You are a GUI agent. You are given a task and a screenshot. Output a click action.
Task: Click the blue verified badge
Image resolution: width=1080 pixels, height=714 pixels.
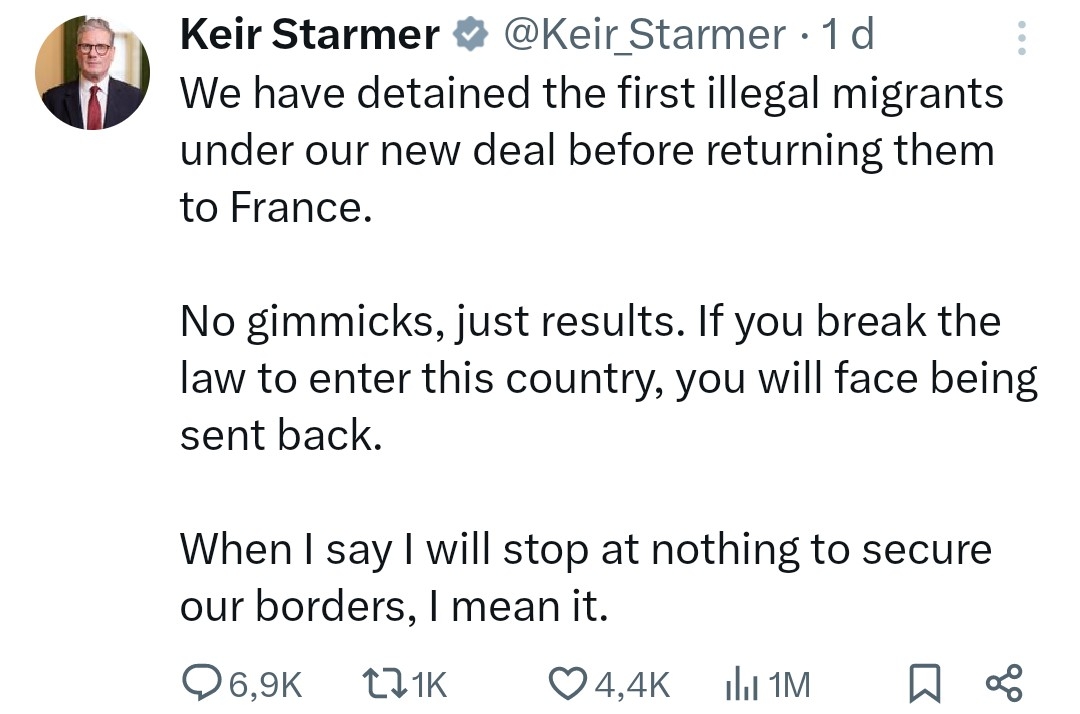click(x=468, y=36)
